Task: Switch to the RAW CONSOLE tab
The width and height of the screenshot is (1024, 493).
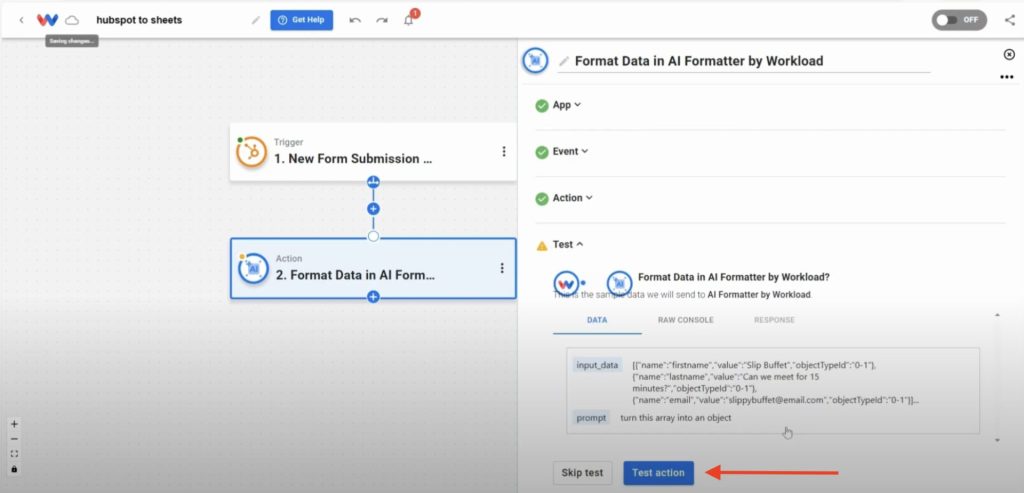Action: (x=686, y=320)
